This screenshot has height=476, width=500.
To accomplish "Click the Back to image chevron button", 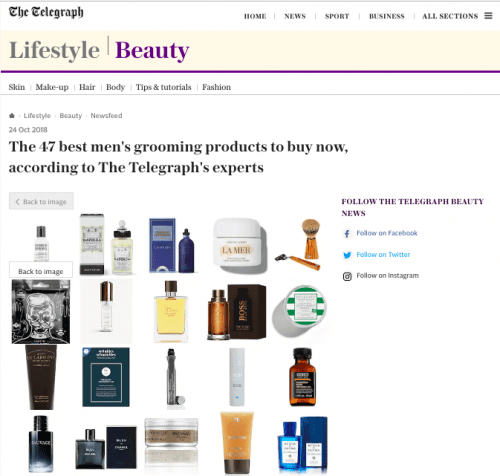I will click(41, 201).
